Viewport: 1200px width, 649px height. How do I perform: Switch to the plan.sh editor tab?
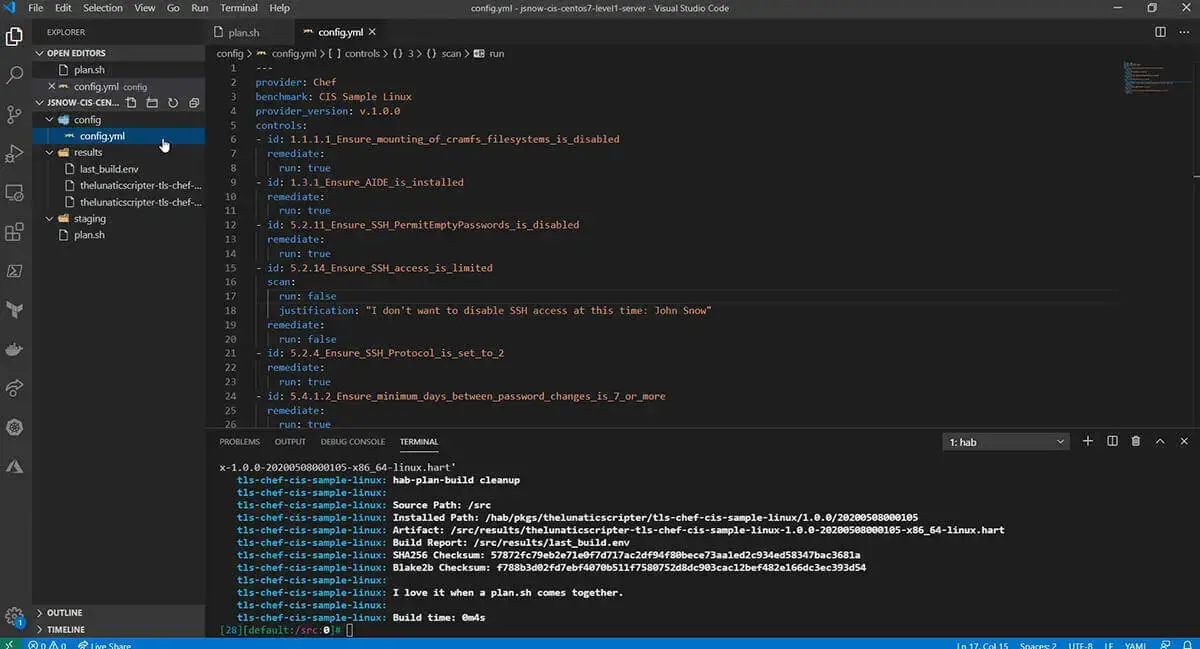243,32
